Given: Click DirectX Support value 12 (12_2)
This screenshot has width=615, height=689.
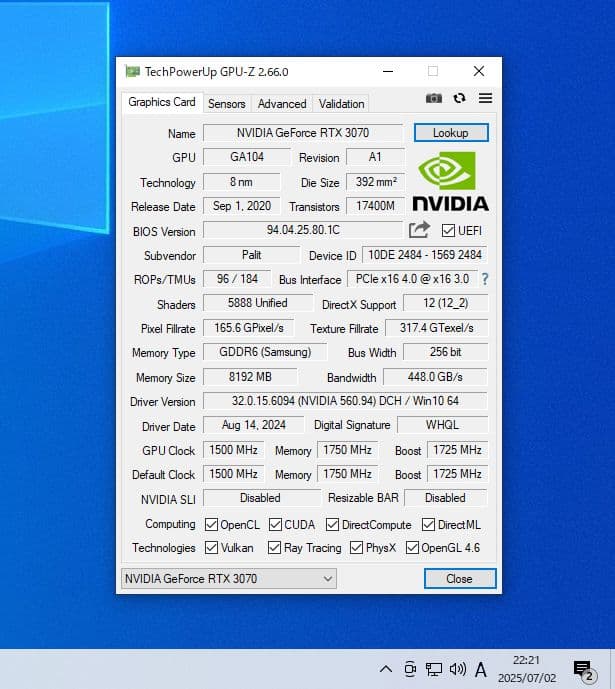Looking at the screenshot, I should [x=445, y=303].
